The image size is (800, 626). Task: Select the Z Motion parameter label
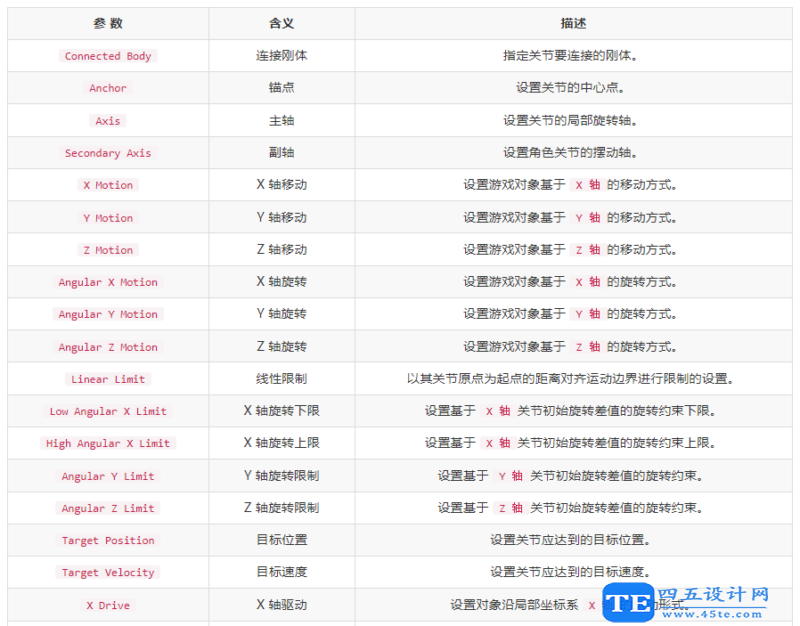[108, 249]
